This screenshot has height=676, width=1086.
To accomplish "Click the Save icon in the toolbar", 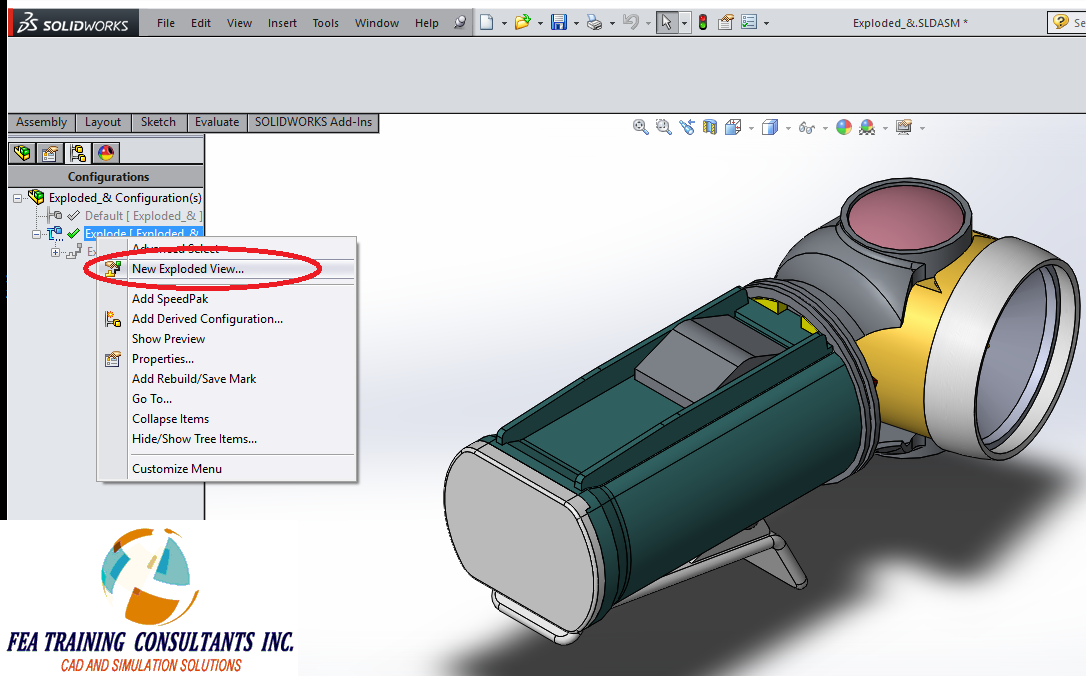I will pyautogui.click(x=558, y=21).
